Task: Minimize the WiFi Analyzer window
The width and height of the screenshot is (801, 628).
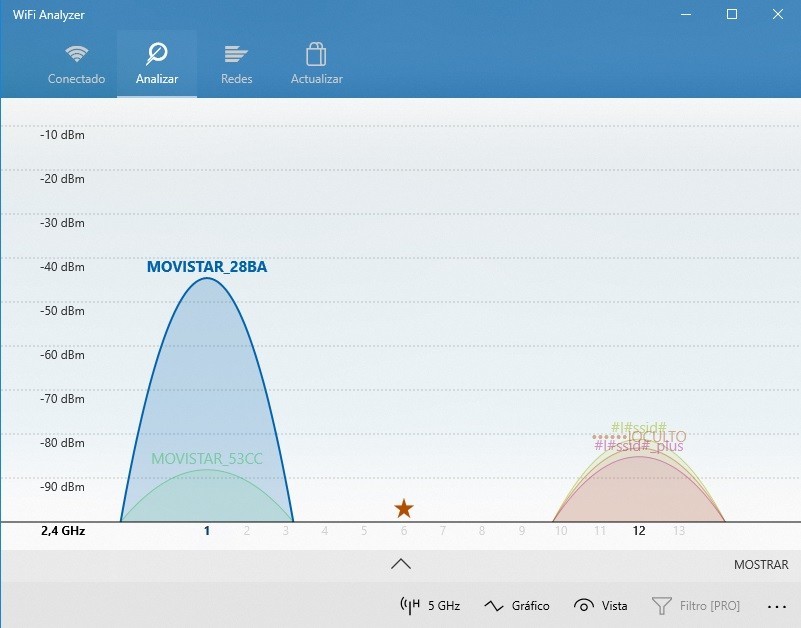Action: (x=686, y=14)
